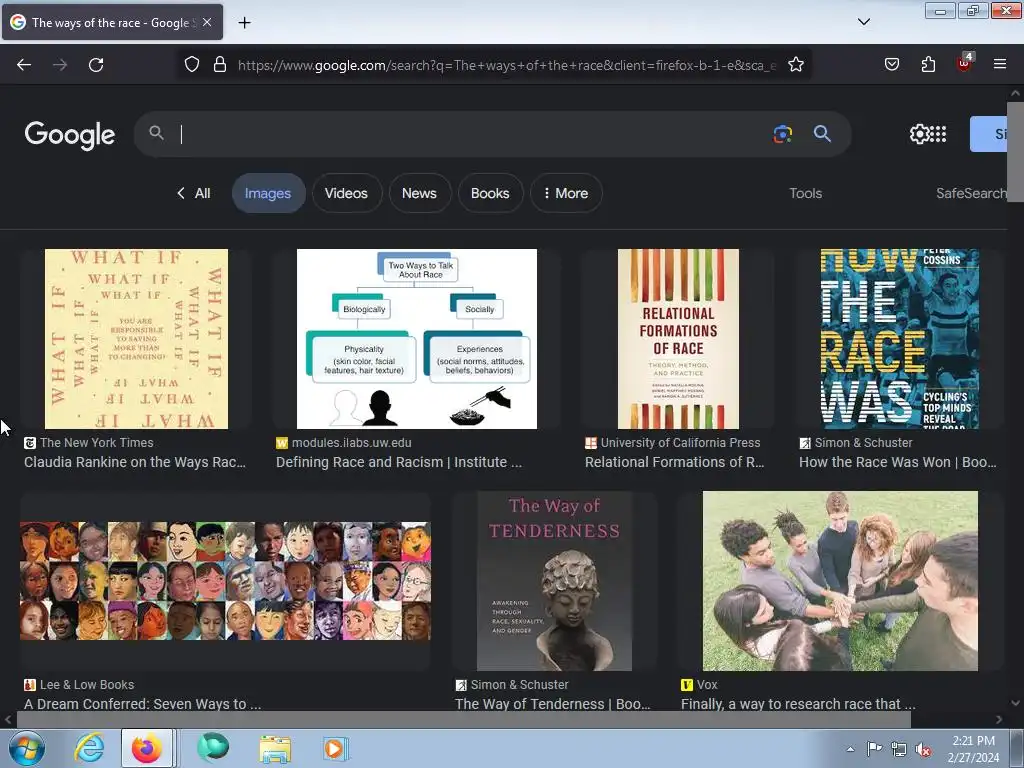Expand the More search filters
This screenshot has height=768, width=1024.
[x=566, y=193]
